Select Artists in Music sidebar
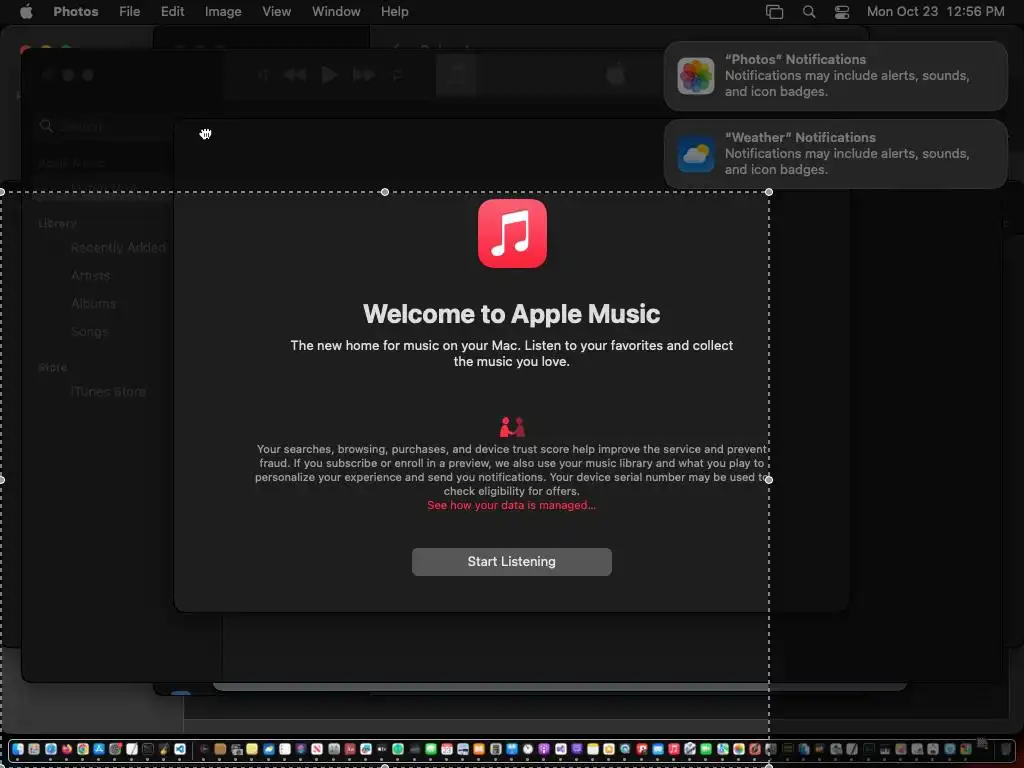 (90, 276)
